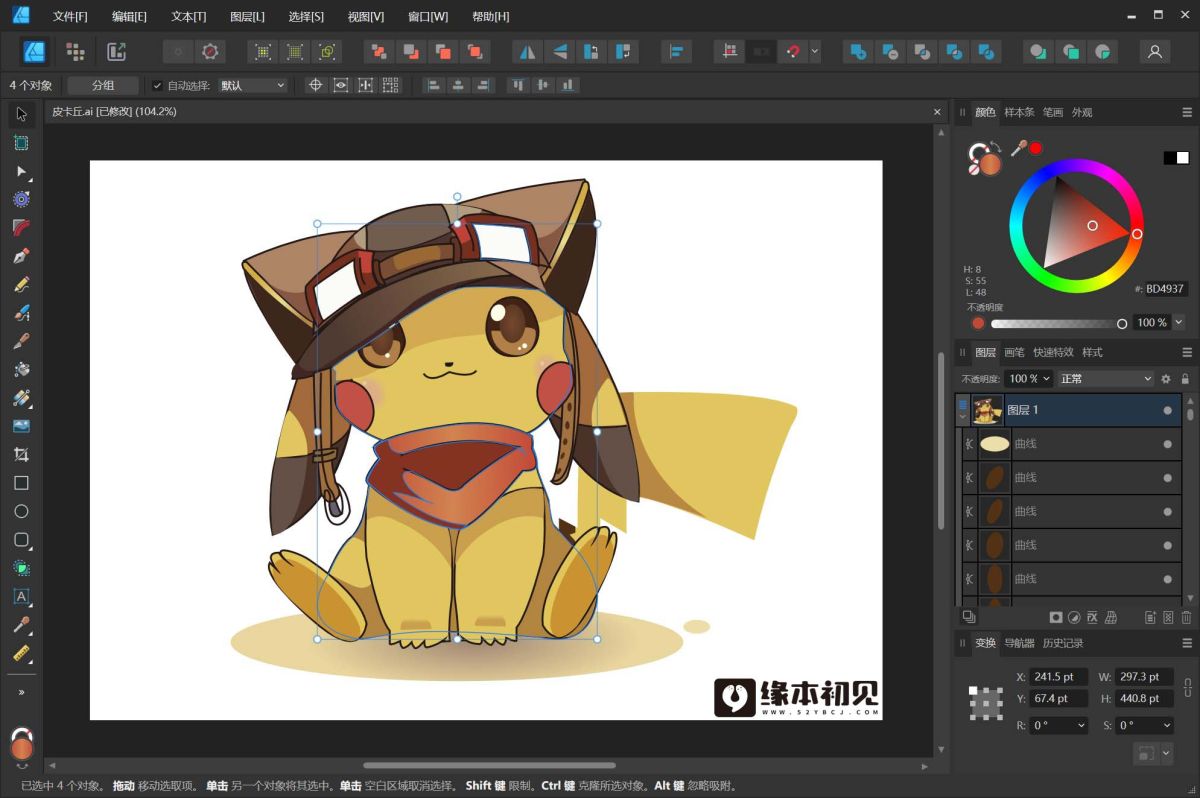Adjust the color opacity slider
This screenshot has width=1200, height=798.
point(1059,323)
